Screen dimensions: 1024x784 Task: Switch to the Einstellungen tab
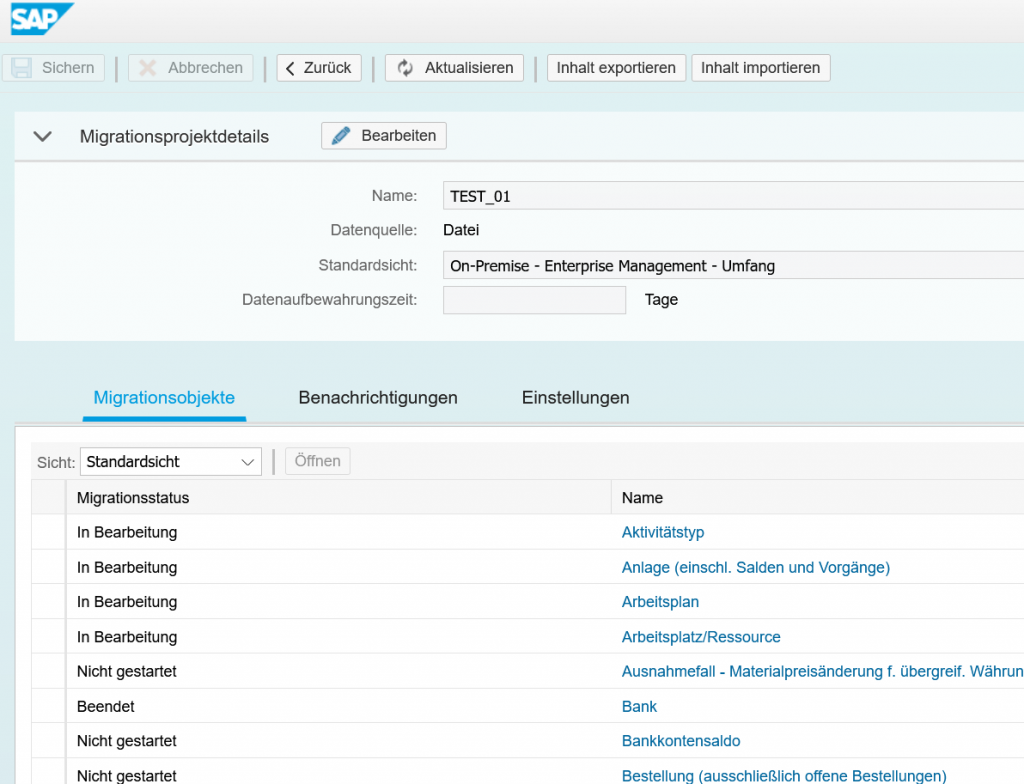tap(575, 397)
